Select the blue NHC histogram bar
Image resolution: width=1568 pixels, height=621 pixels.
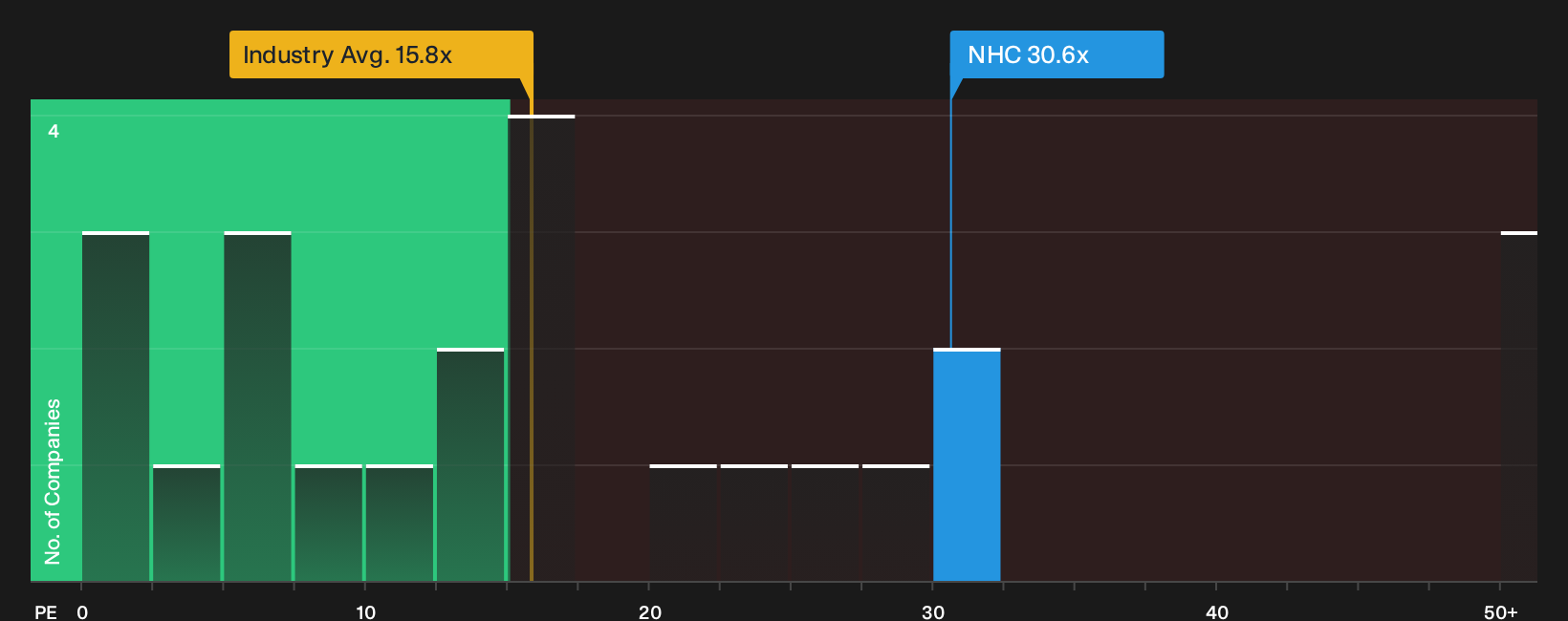point(967,465)
